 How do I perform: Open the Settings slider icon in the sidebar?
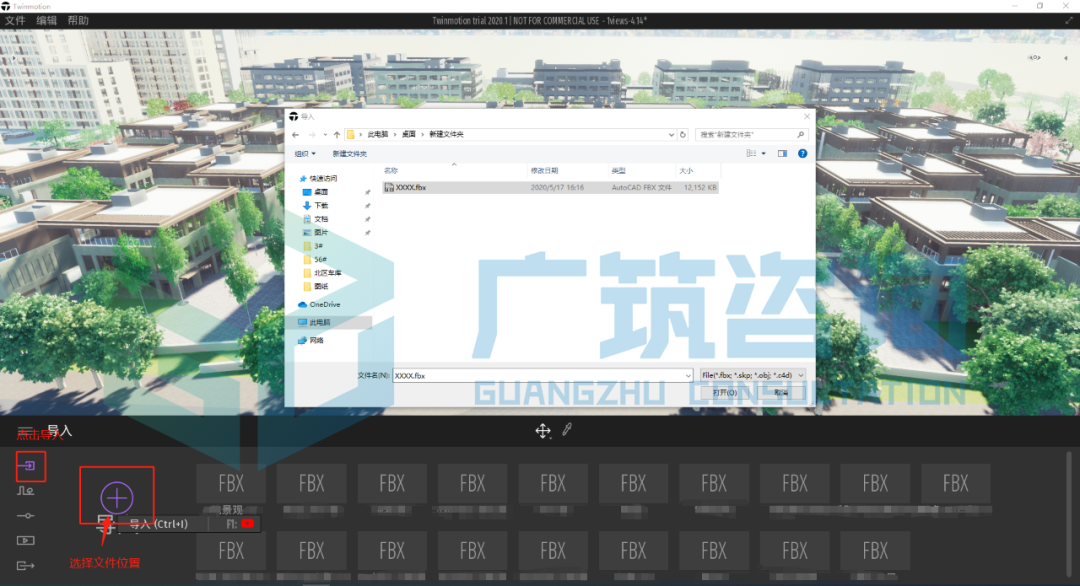[x=25, y=516]
